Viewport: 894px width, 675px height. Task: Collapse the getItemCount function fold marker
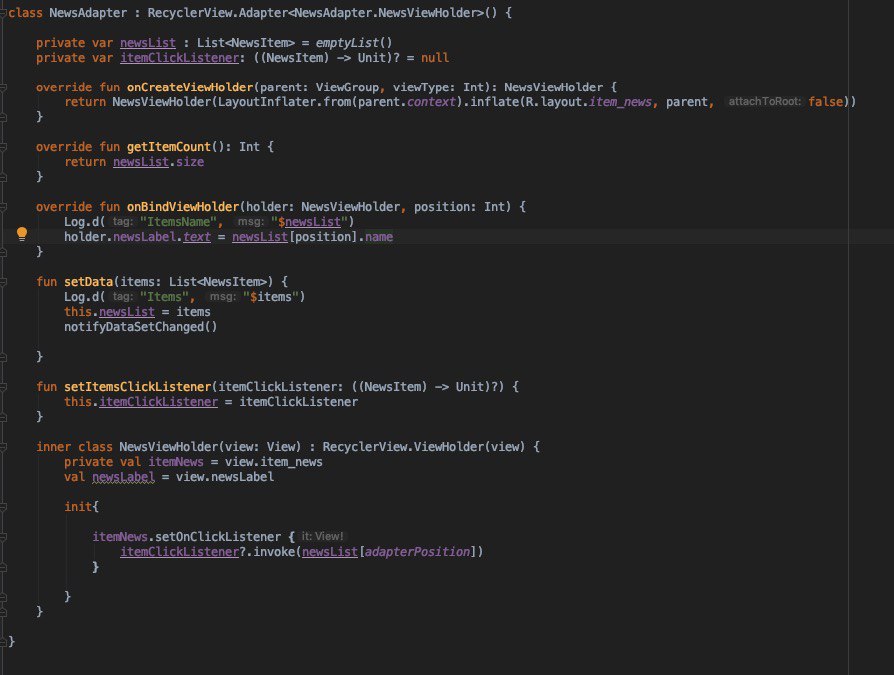(x=3, y=147)
